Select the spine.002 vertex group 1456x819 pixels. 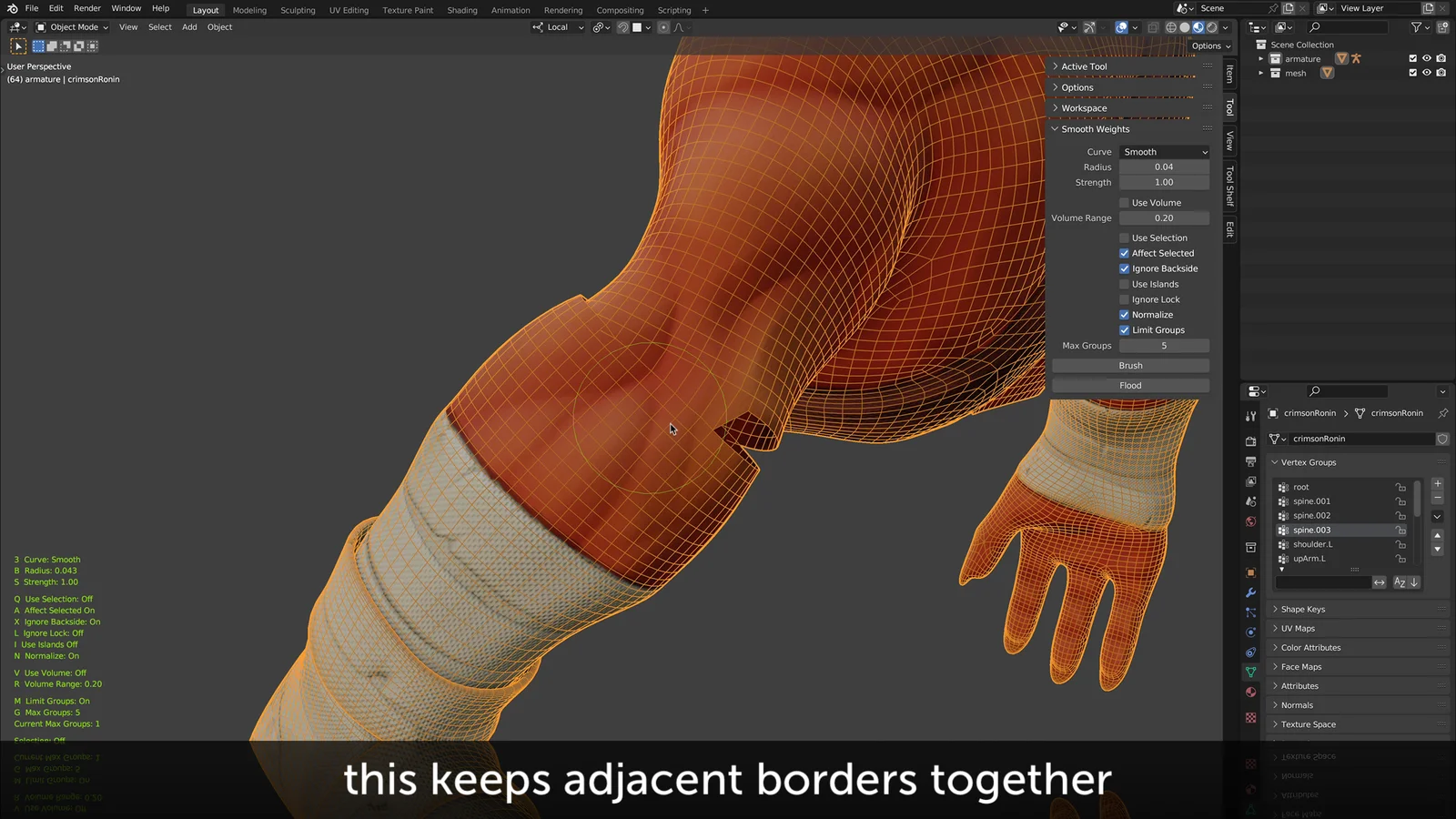[1310, 515]
